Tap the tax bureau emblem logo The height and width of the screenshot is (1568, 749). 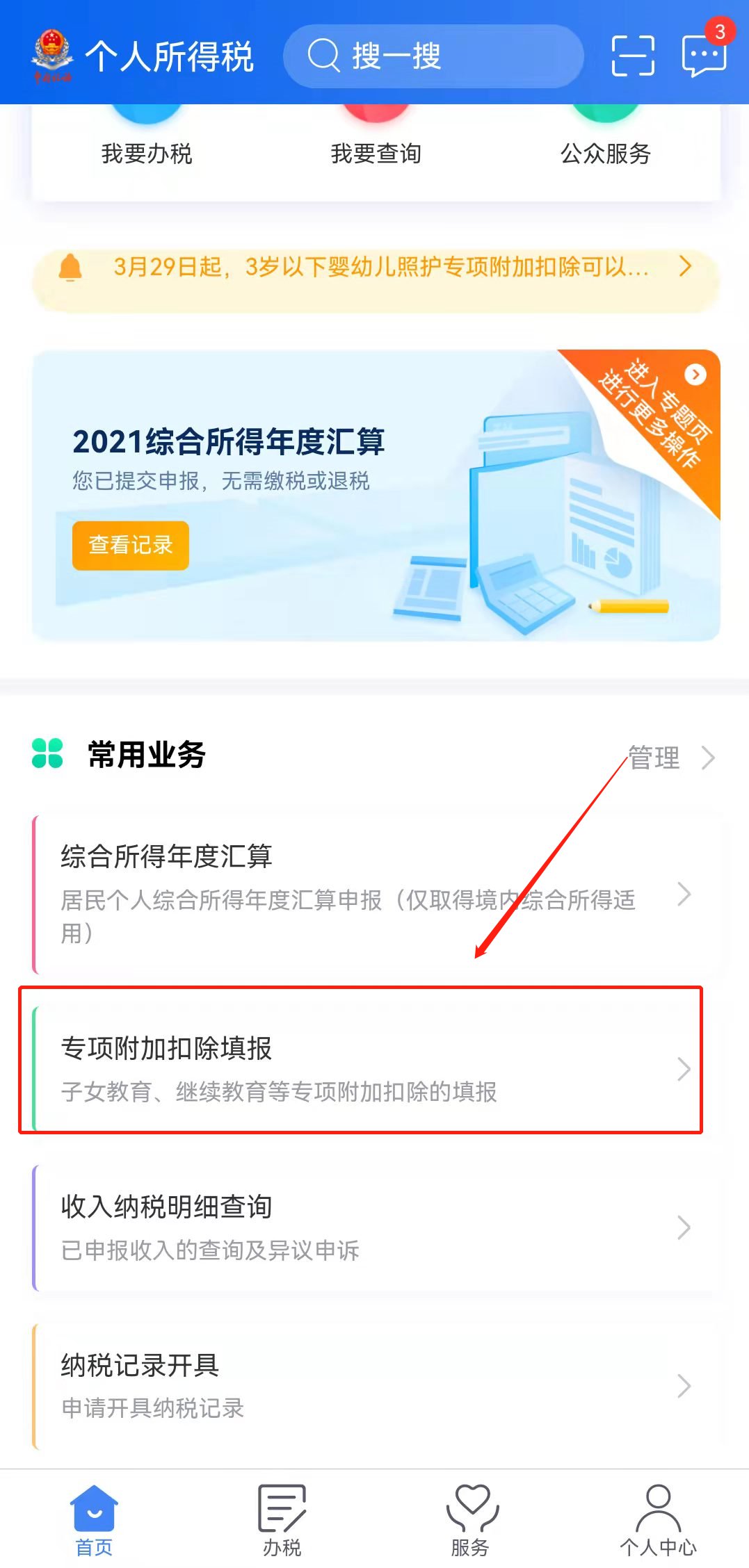52,56
